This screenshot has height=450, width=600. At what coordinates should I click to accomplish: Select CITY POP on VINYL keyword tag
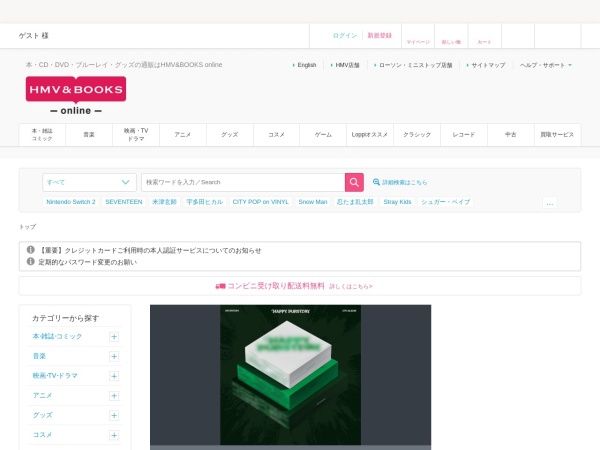tap(261, 202)
